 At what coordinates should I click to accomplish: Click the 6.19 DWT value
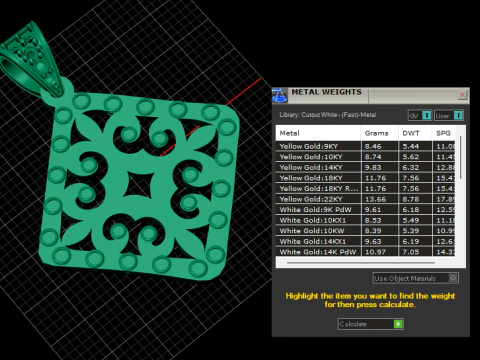[x=411, y=241]
